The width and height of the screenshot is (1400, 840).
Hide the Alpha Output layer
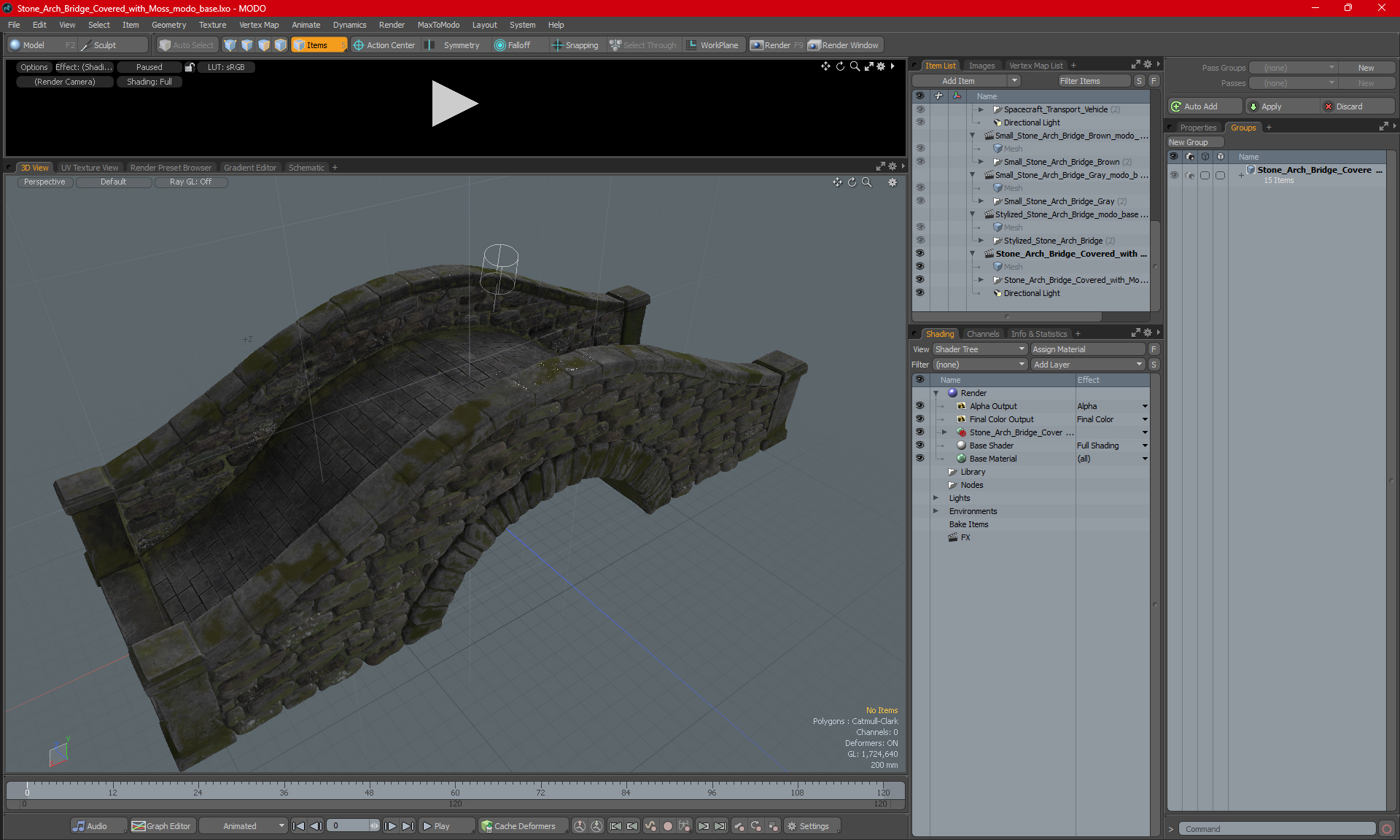click(919, 406)
